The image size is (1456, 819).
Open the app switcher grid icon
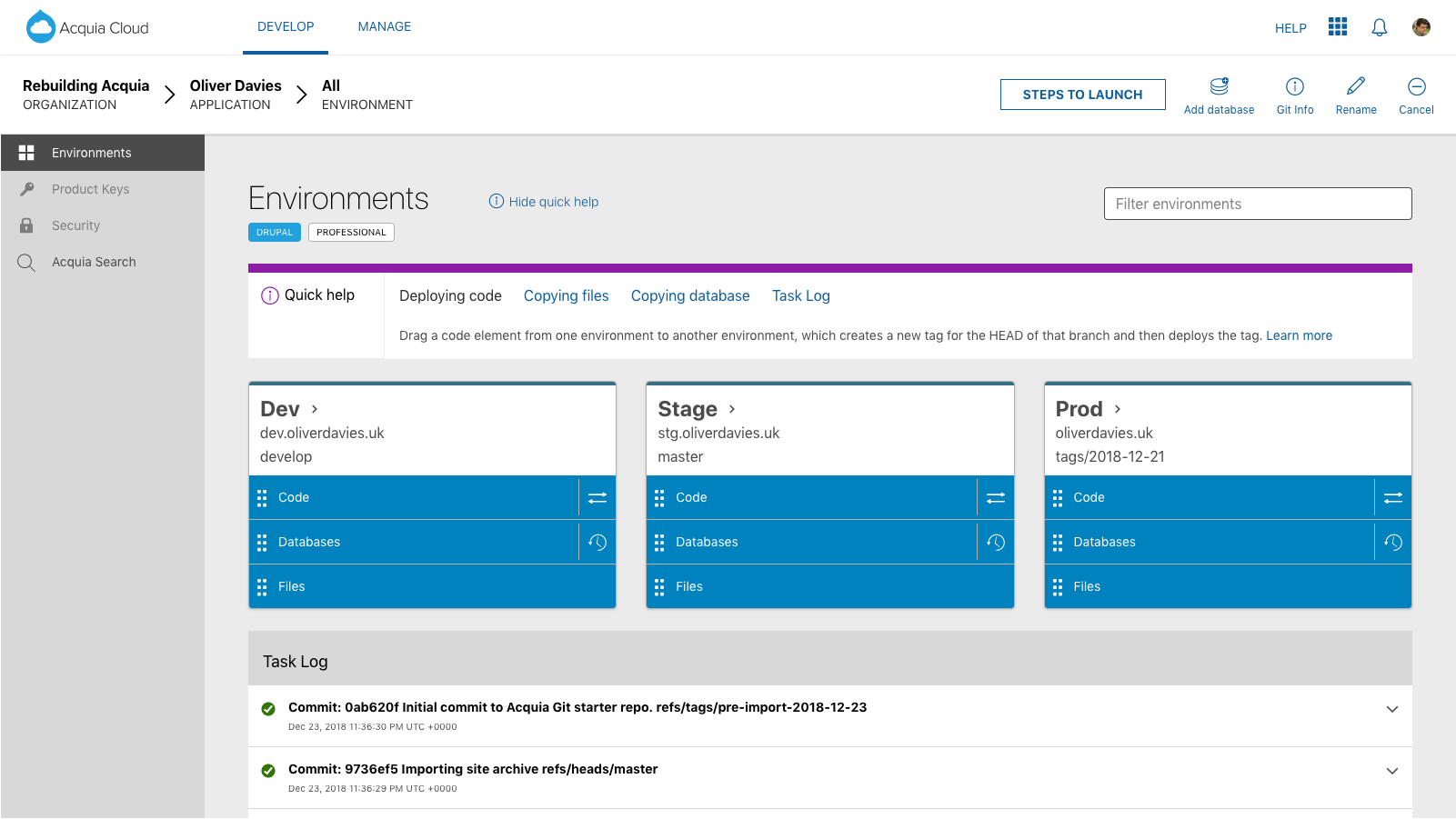point(1337,27)
